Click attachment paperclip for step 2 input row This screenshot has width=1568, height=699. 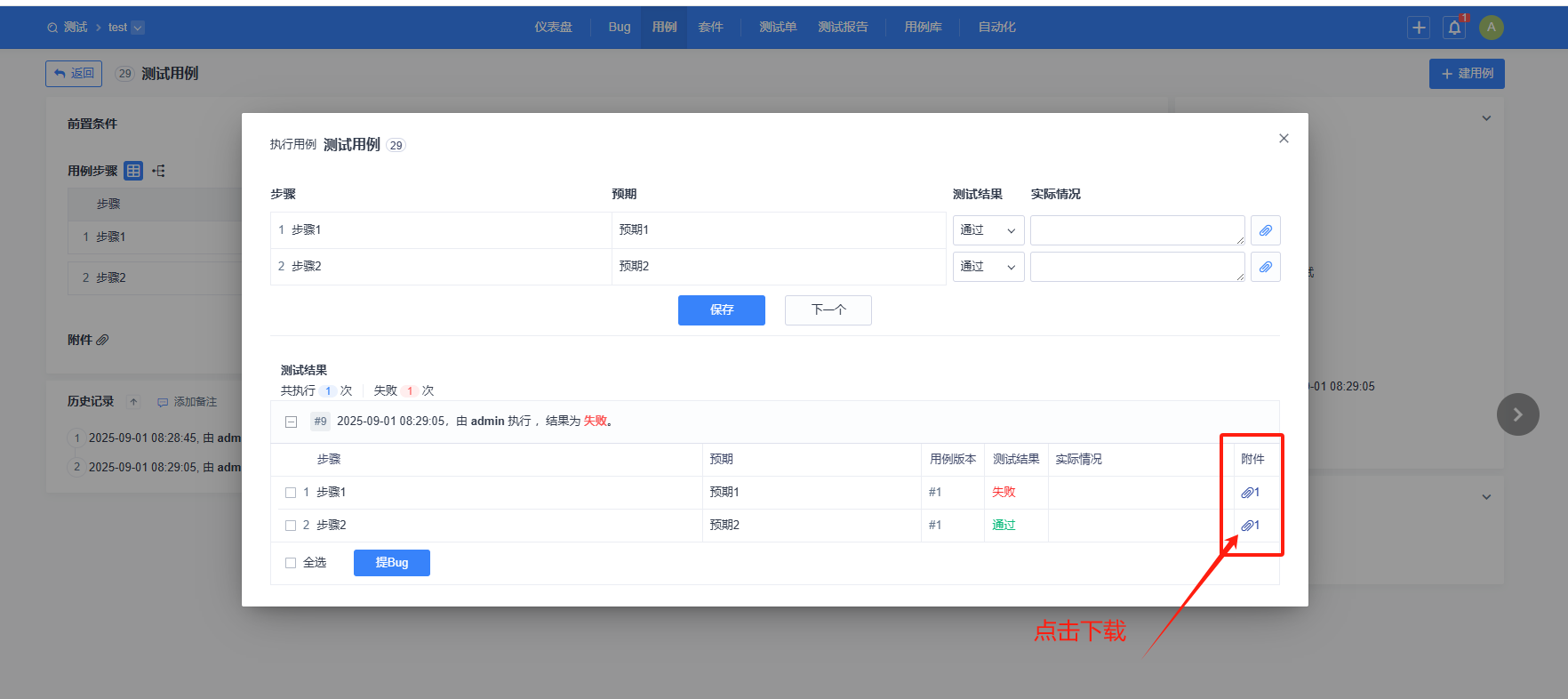(x=1265, y=267)
